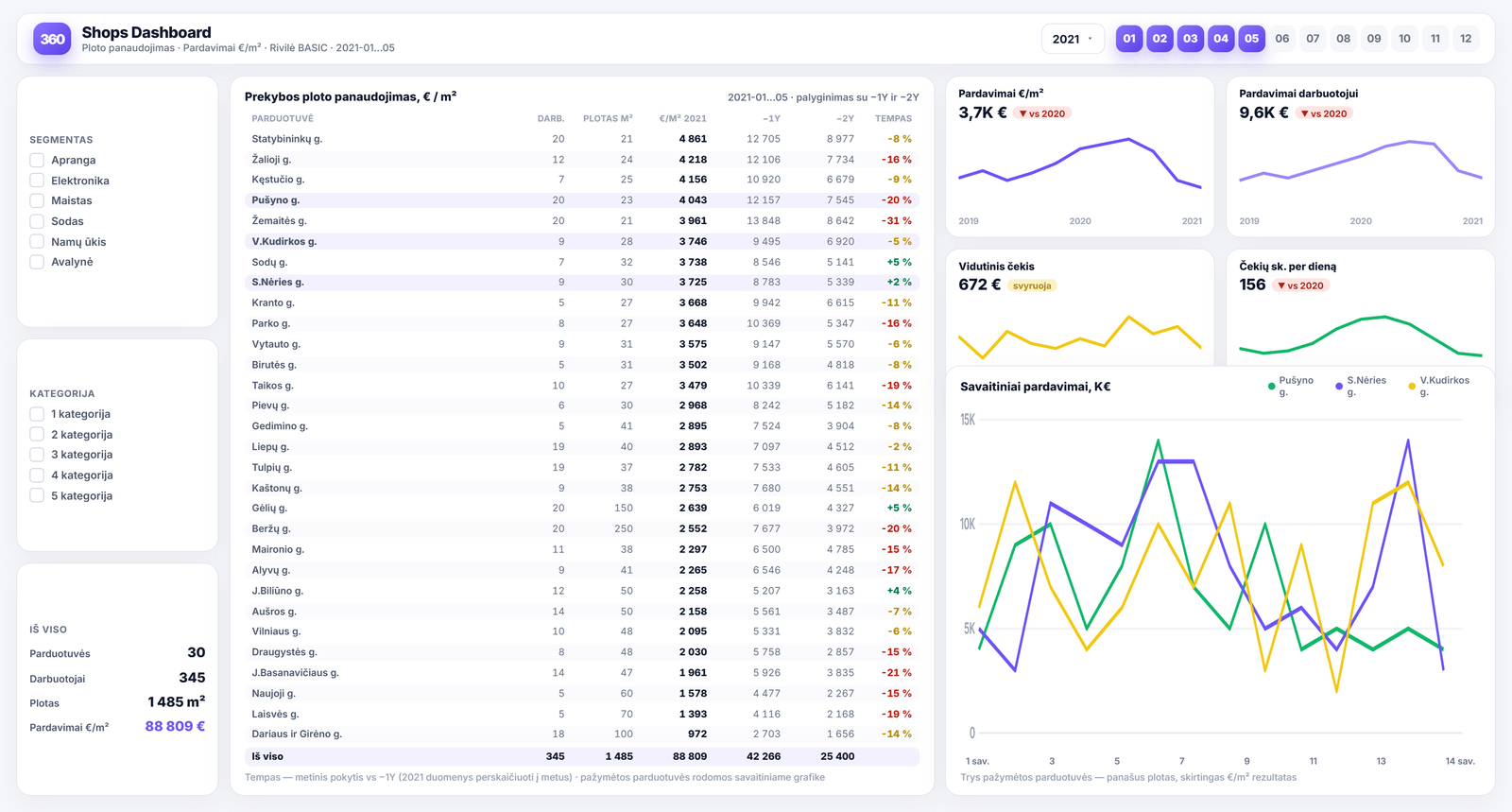The width and height of the screenshot is (1512, 812).
Task: Enable the 2 kategorija checkbox
Action: click(37, 435)
